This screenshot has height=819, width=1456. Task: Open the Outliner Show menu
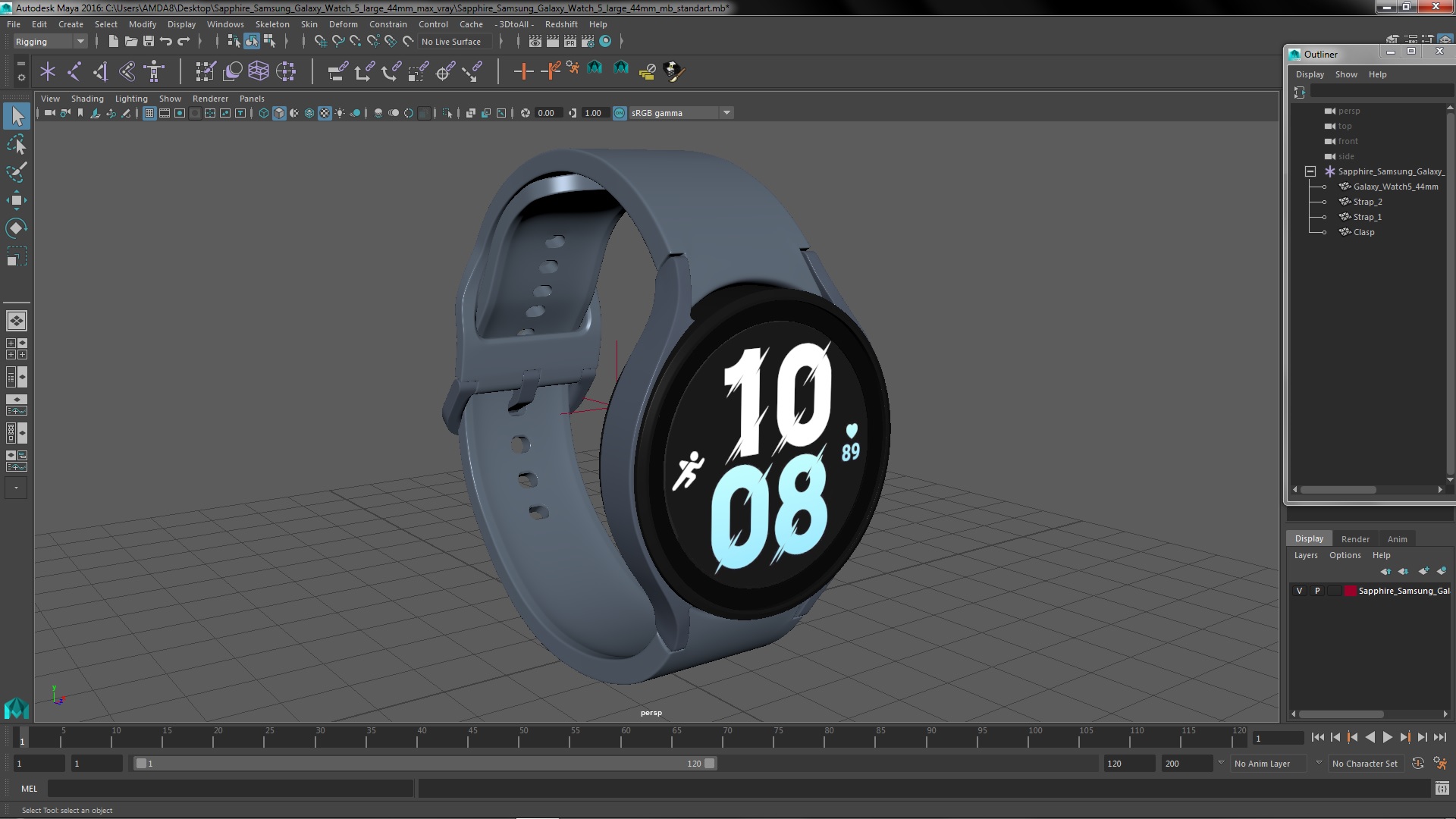(x=1346, y=74)
